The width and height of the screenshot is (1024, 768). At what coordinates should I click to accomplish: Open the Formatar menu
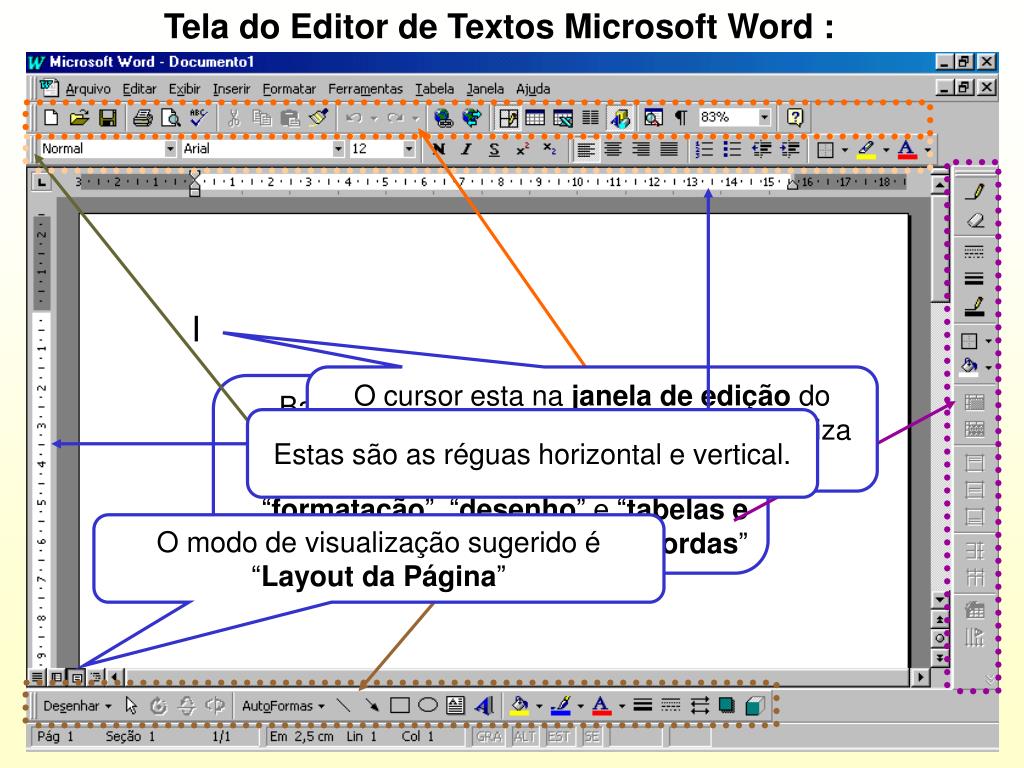[289, 89]
